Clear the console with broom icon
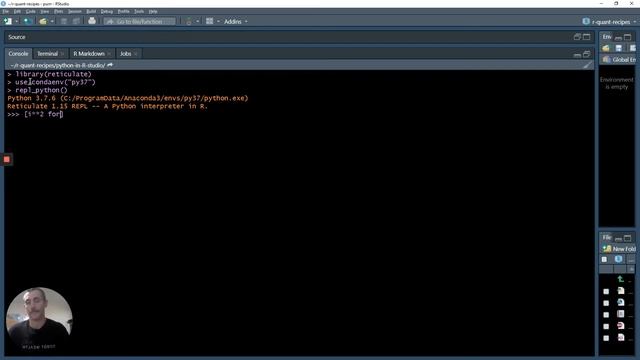This screenshot has height=360, width=640. pyautogui.click(x=587, y=65)
